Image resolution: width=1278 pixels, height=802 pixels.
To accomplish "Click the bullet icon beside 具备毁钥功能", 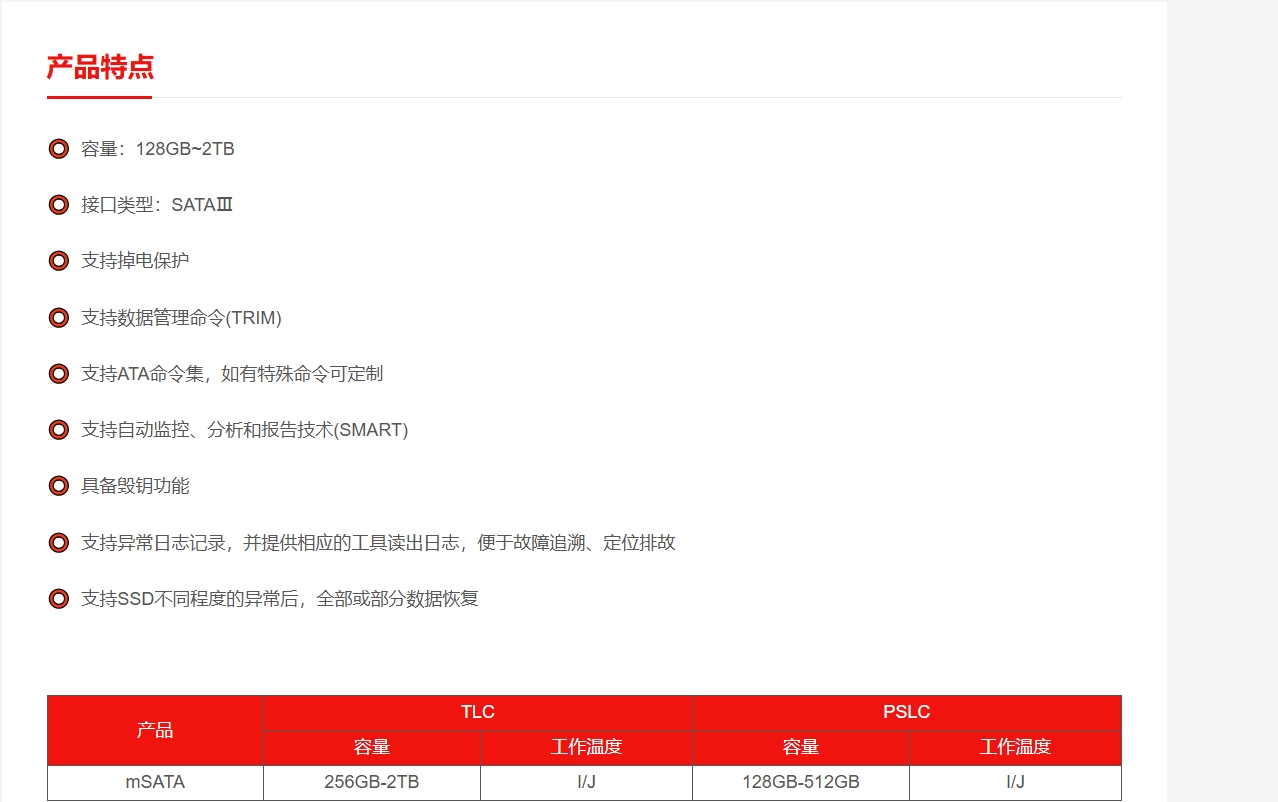I will click(59, 486).
